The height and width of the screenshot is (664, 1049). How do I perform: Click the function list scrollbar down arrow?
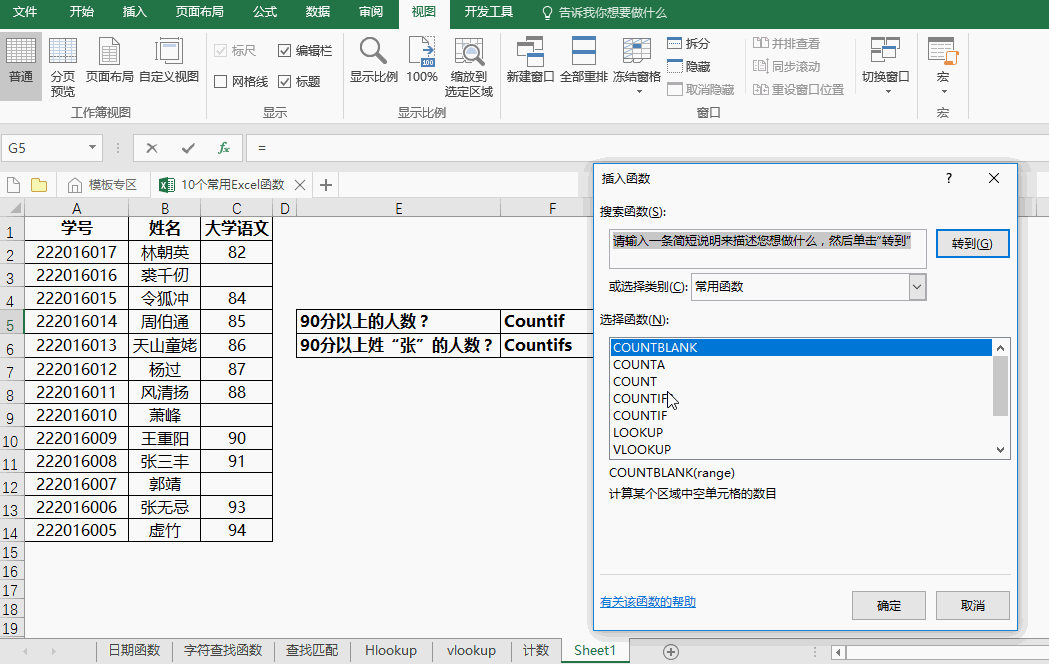[x=1001, y=450]
